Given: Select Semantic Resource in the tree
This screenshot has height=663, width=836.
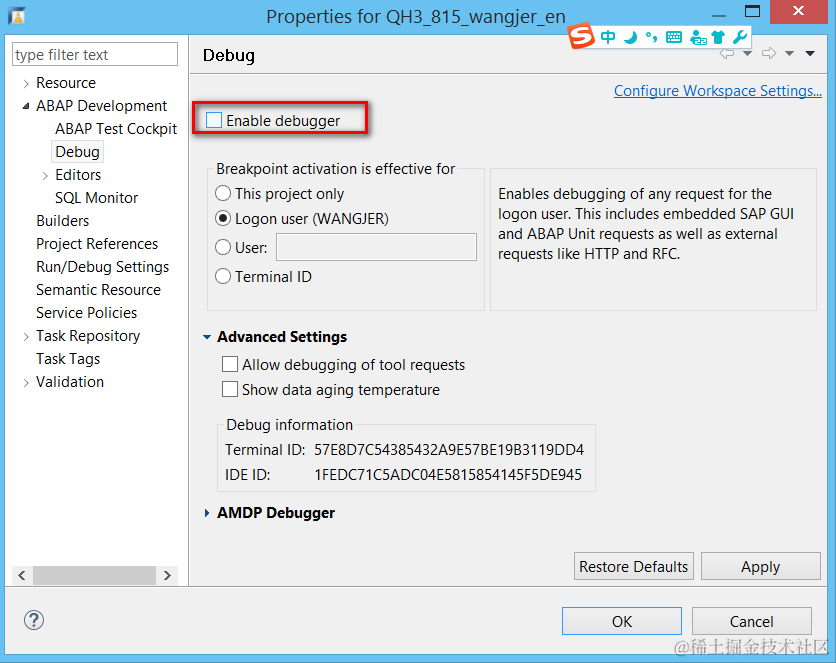Looking at the screenshot, I should pos(98,289).
